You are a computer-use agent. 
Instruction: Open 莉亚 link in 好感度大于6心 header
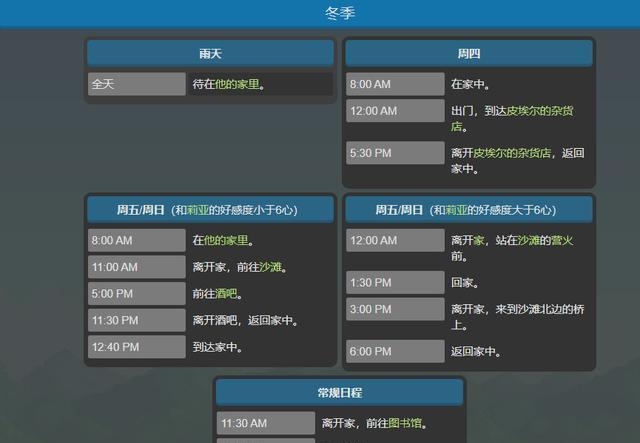tap(456, 210)
